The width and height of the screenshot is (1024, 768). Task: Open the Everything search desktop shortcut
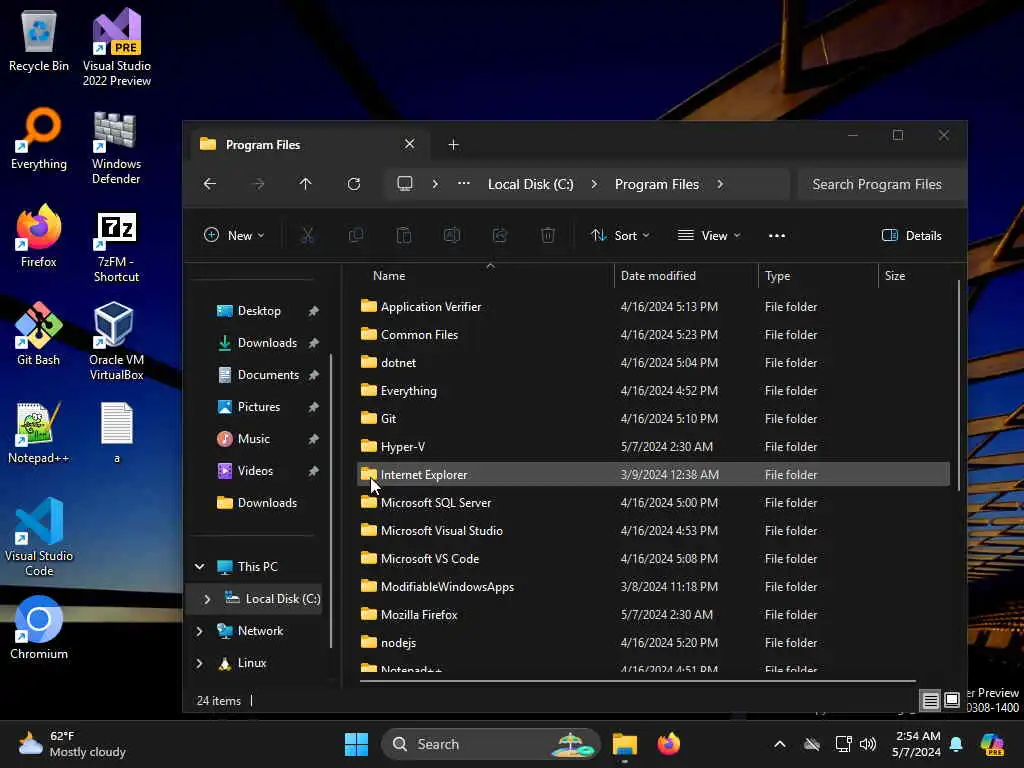point(39,138)
